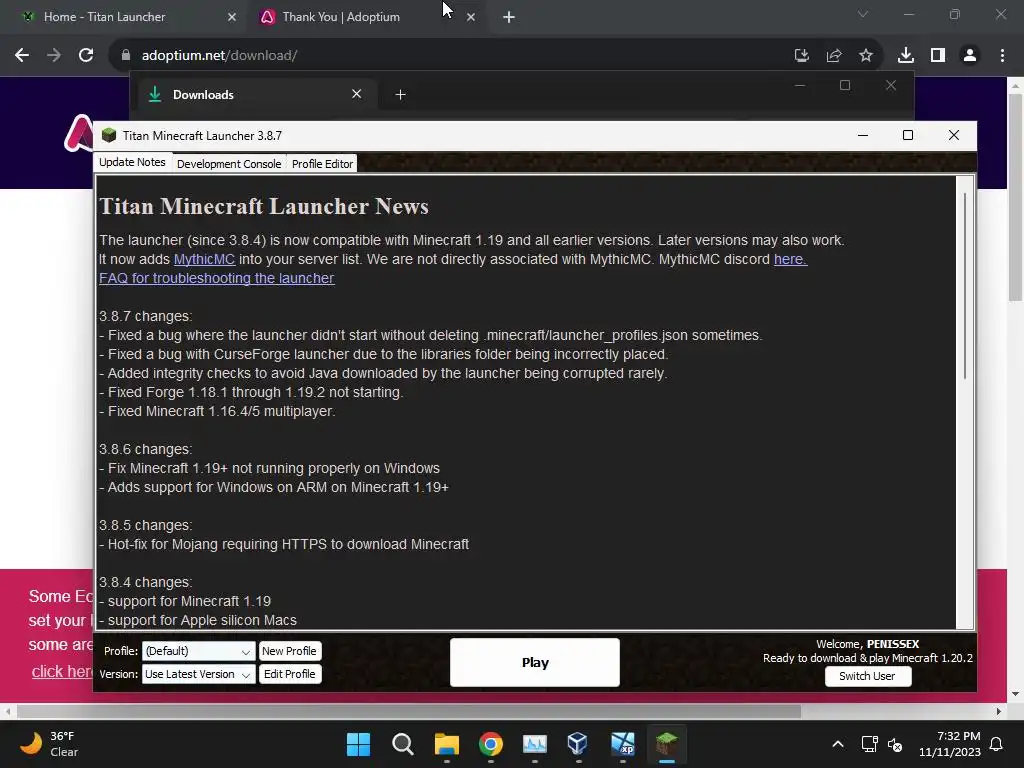Open Google Chrome from taskbar
Viewport: 1024px width, 768px height.
(490, 744)
